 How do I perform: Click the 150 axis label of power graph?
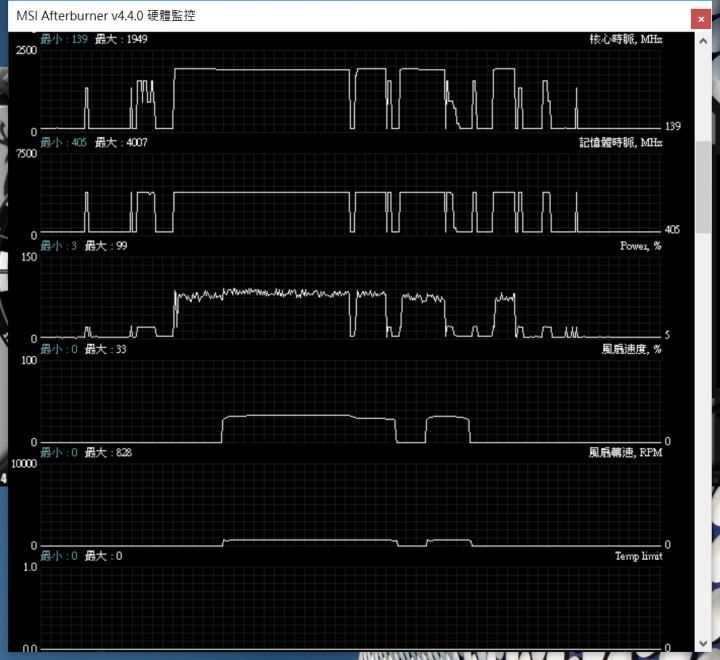[x=29, y=257]
